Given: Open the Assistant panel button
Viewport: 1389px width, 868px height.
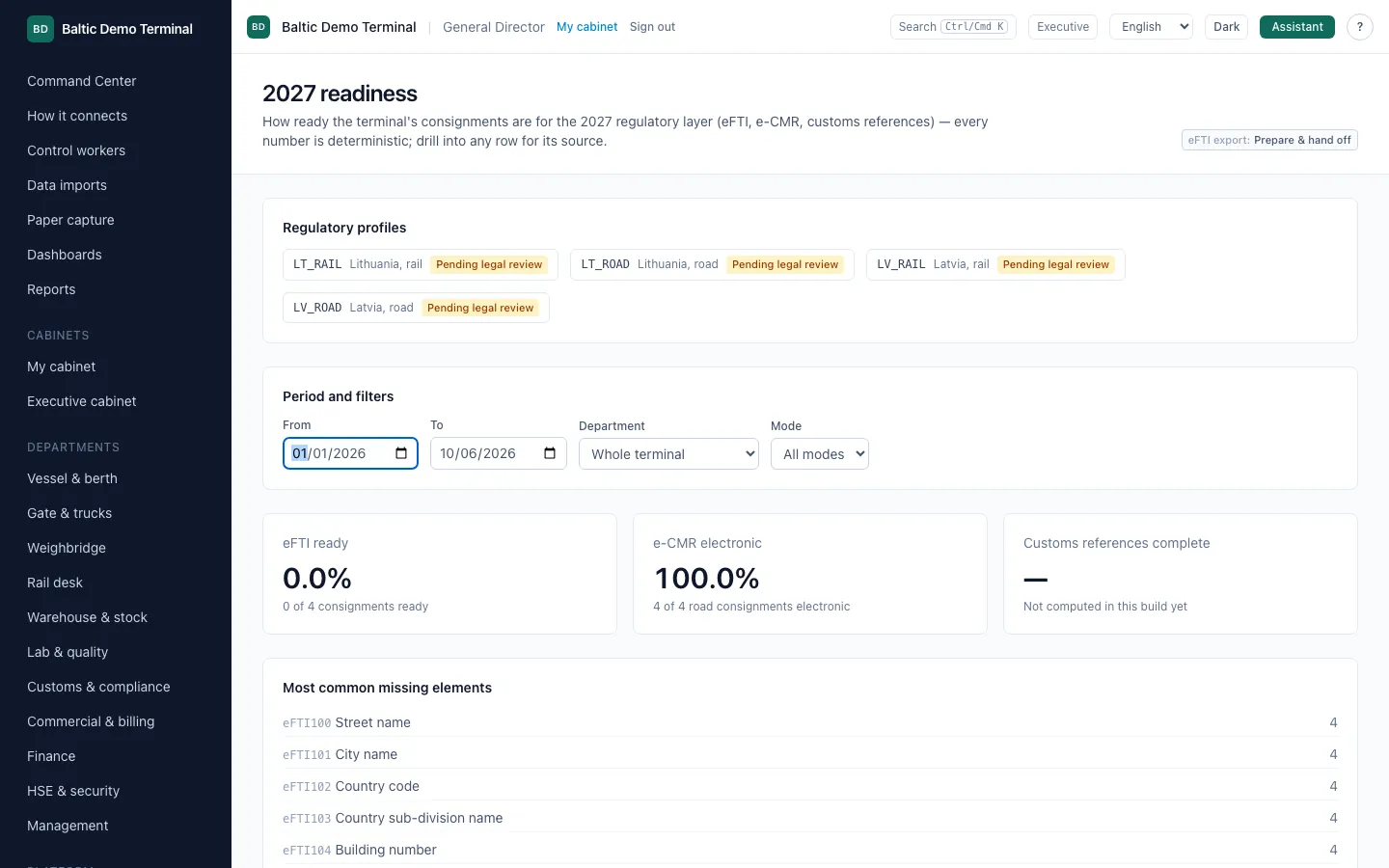Looking at the screenshot, I should (x=1297, y=27).
